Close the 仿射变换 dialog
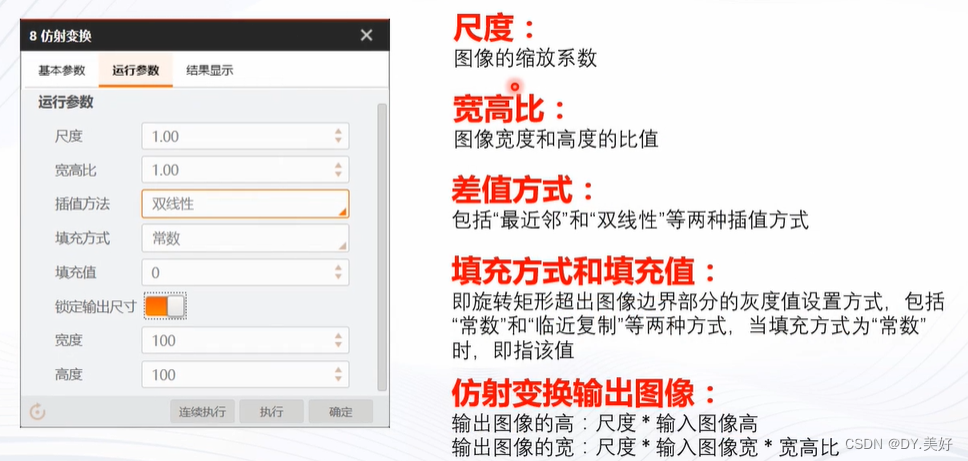Image resolution: width=968 pixels, height=461 pixels. [367, 35]
